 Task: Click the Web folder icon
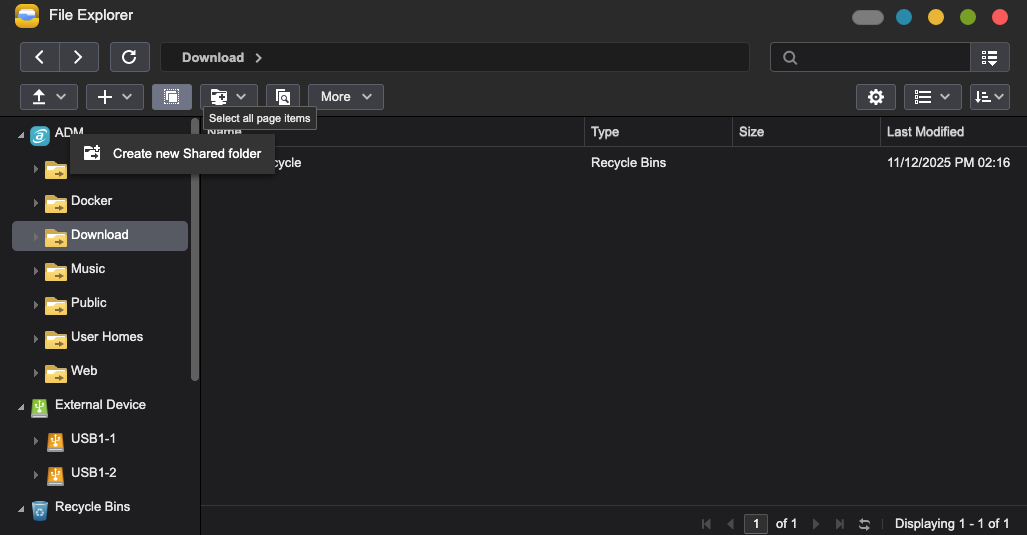pos(56,373)
